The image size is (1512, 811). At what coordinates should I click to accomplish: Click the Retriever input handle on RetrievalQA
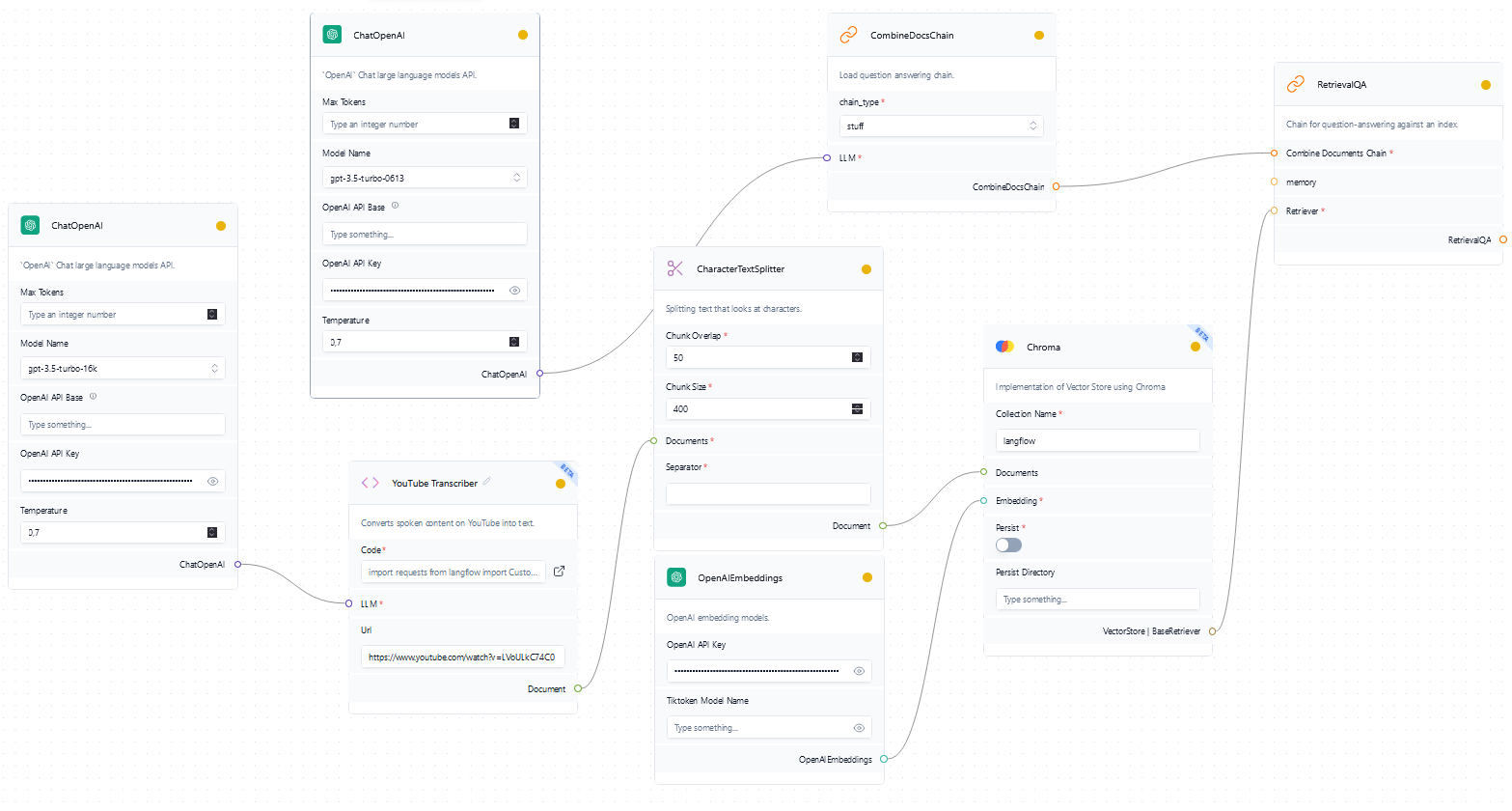(x=1274, y=210)
